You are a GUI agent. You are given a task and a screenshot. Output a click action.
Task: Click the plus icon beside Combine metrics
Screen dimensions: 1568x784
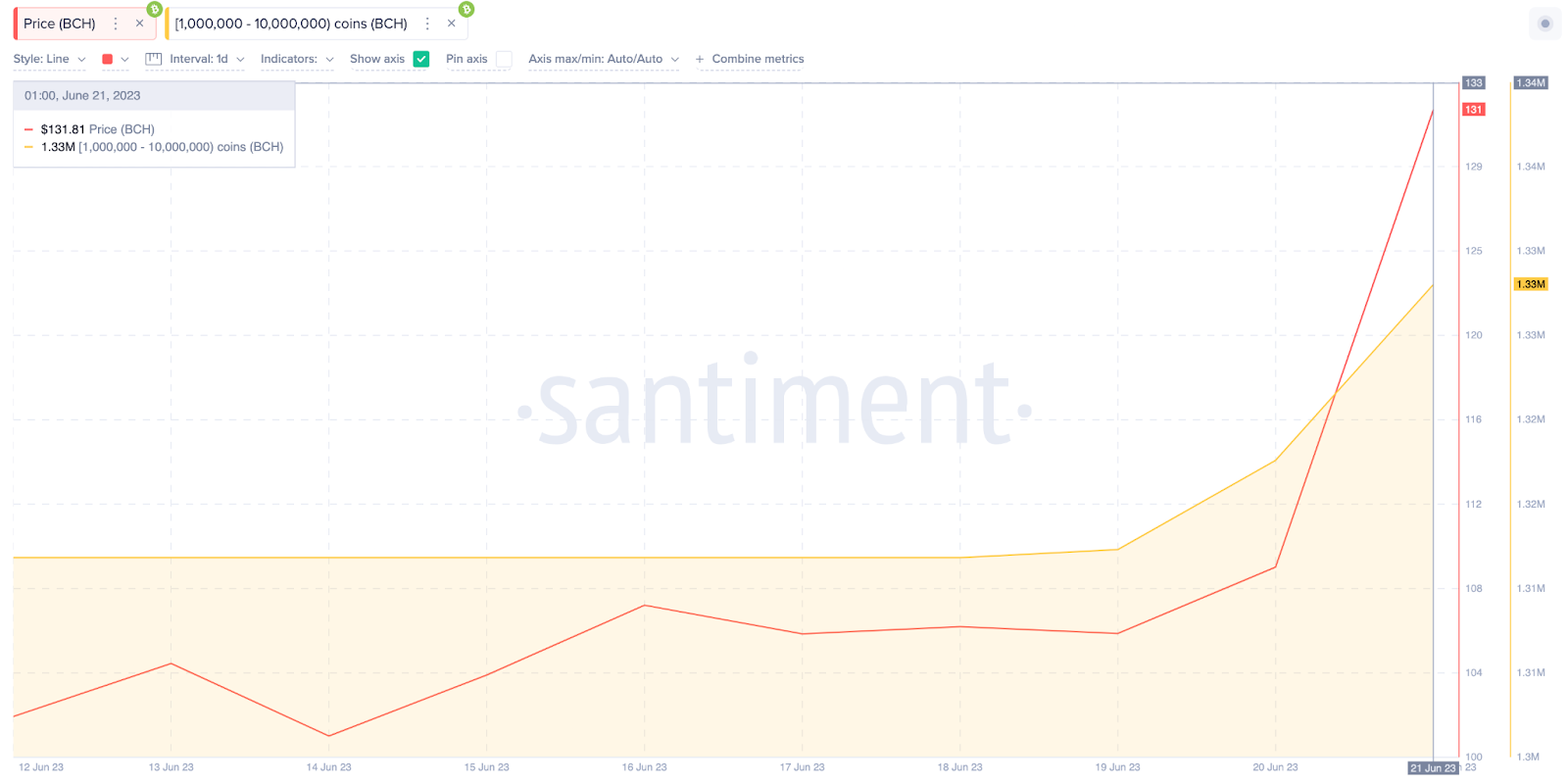(700, 60)
